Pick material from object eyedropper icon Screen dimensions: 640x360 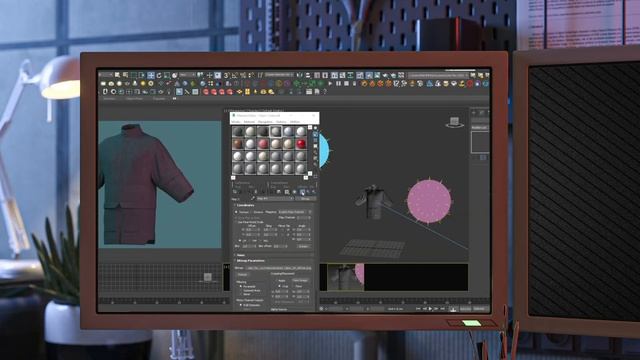pyautogui.click(x=253, y=199)
